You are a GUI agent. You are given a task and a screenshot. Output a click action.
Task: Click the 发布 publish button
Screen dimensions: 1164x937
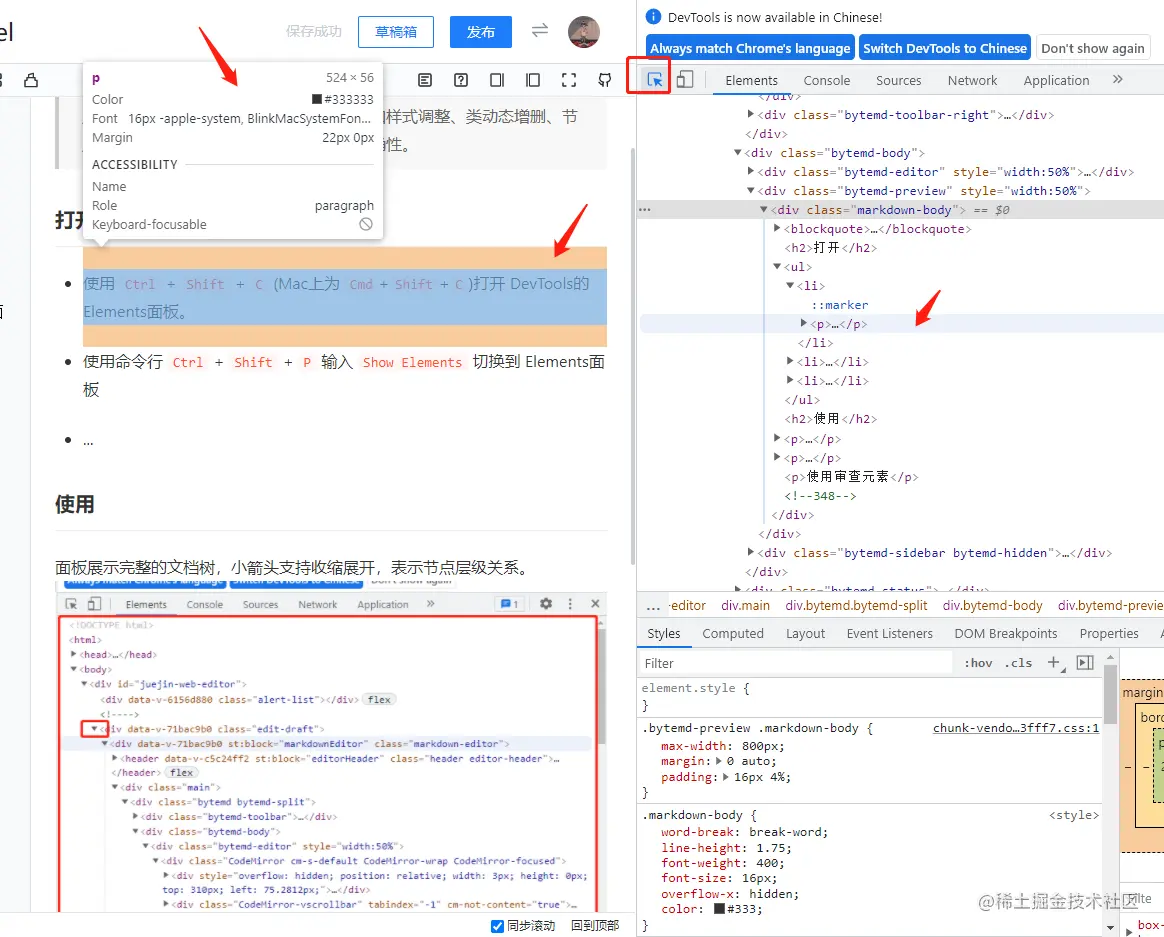481,32
